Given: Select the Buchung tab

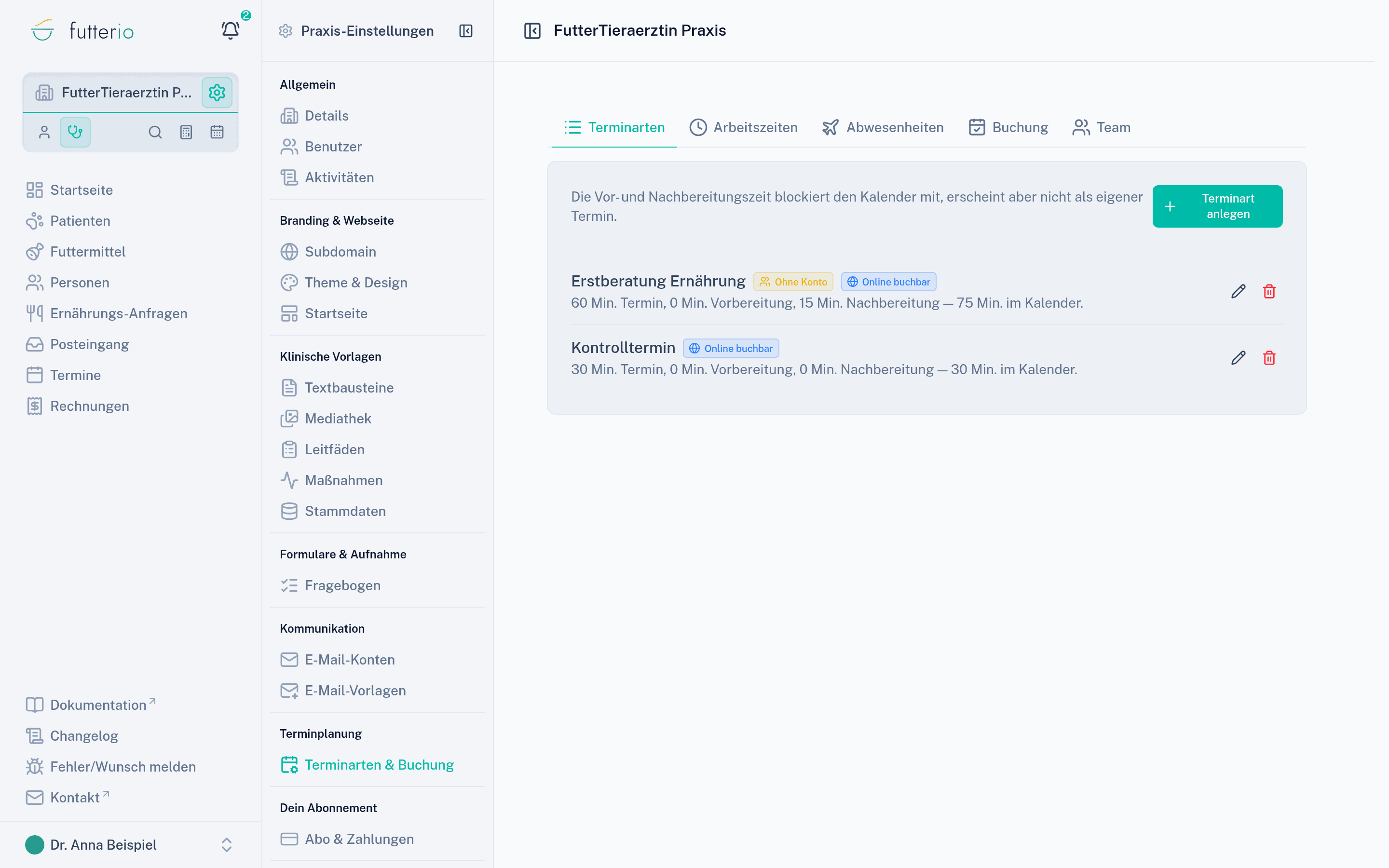Looking at the screenshot, I should click(1008, 127).
